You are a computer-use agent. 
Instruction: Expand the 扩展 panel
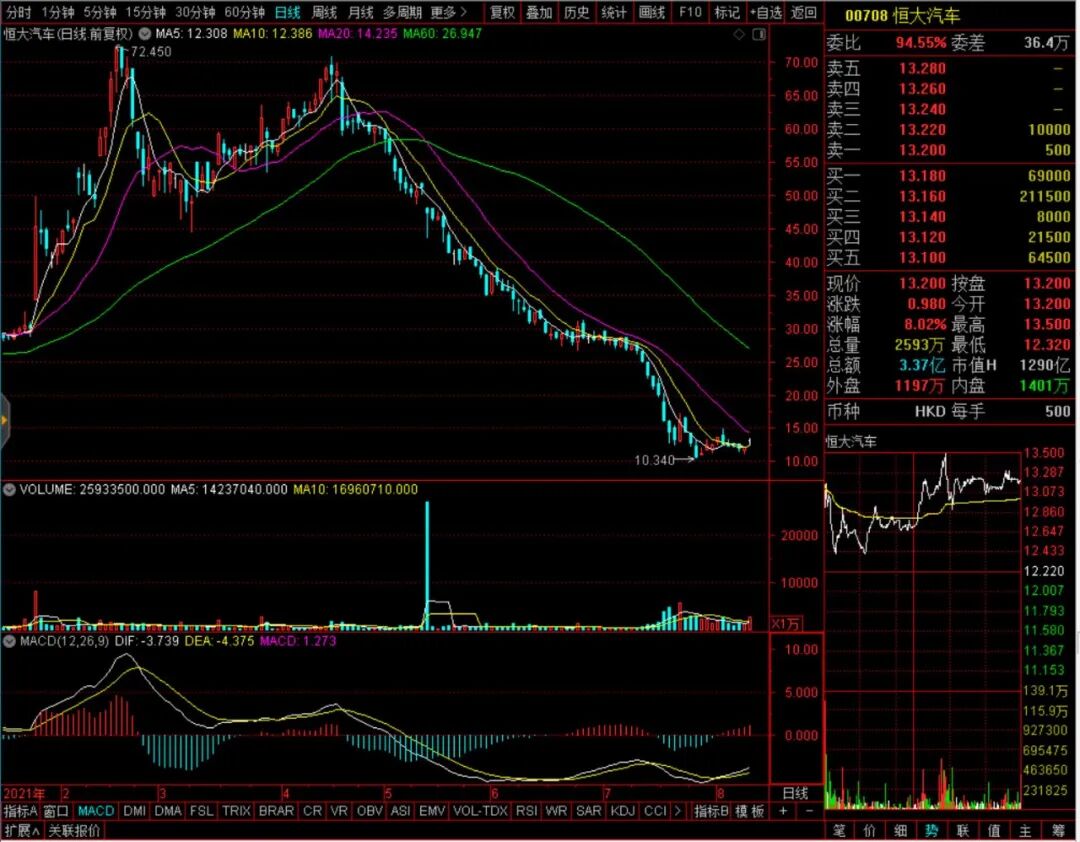coord(22,831)
